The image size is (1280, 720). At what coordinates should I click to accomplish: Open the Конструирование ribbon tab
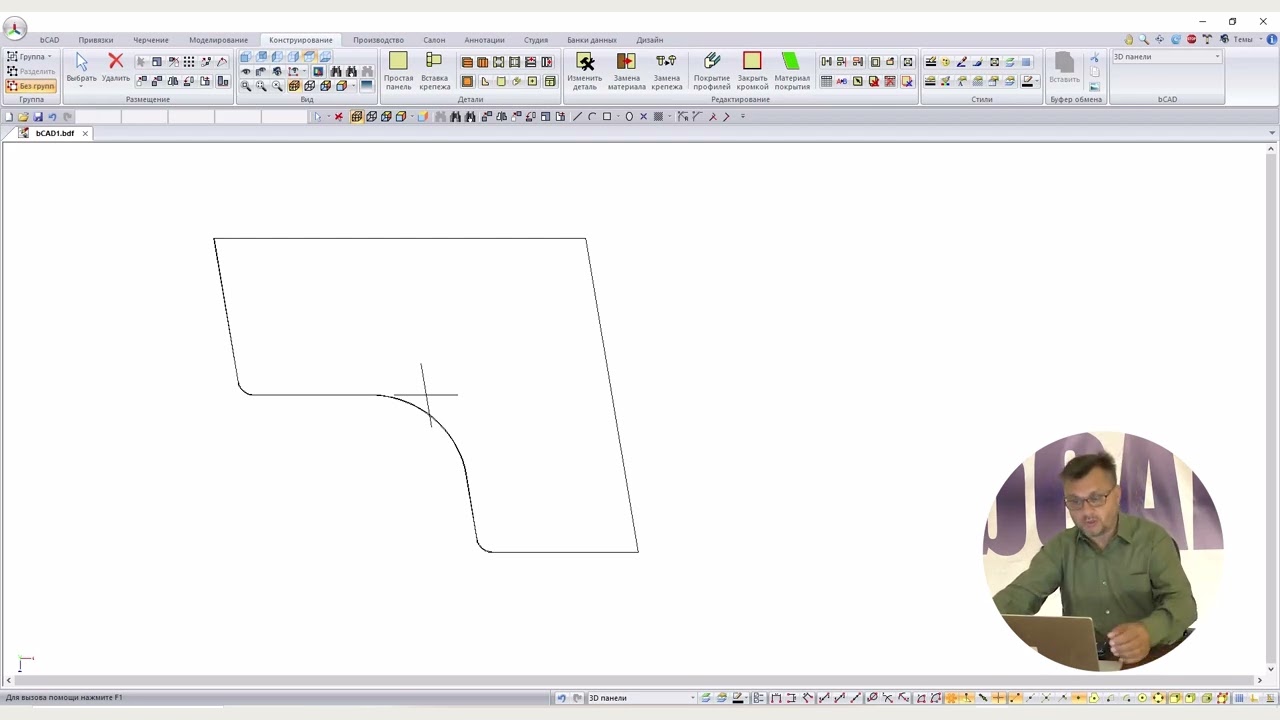300,40
